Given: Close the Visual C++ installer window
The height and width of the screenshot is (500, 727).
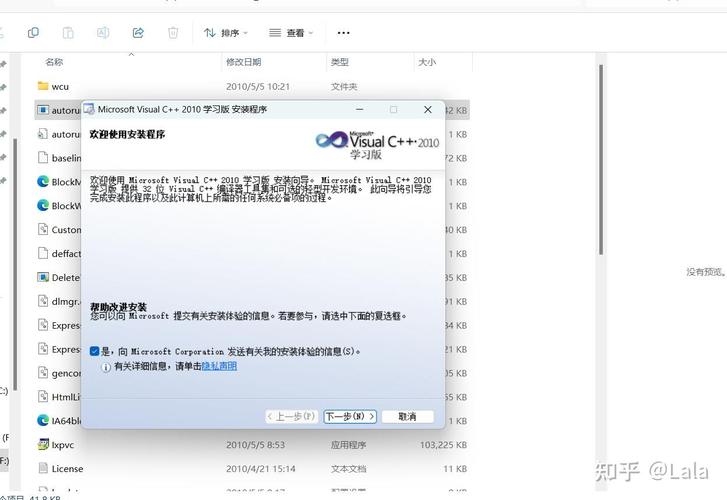Looking at the screenshot, I should 427,109.
